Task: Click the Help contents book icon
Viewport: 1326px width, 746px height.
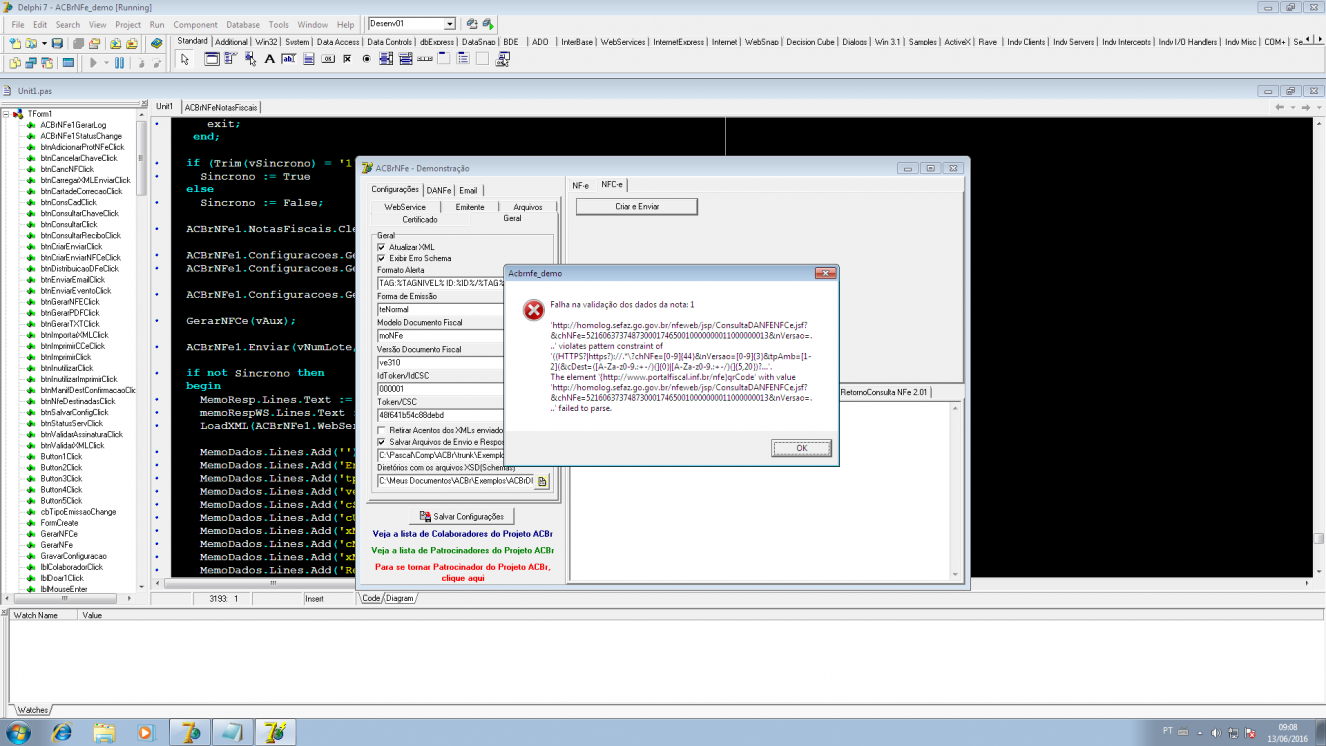Action: tap(157, 43)
